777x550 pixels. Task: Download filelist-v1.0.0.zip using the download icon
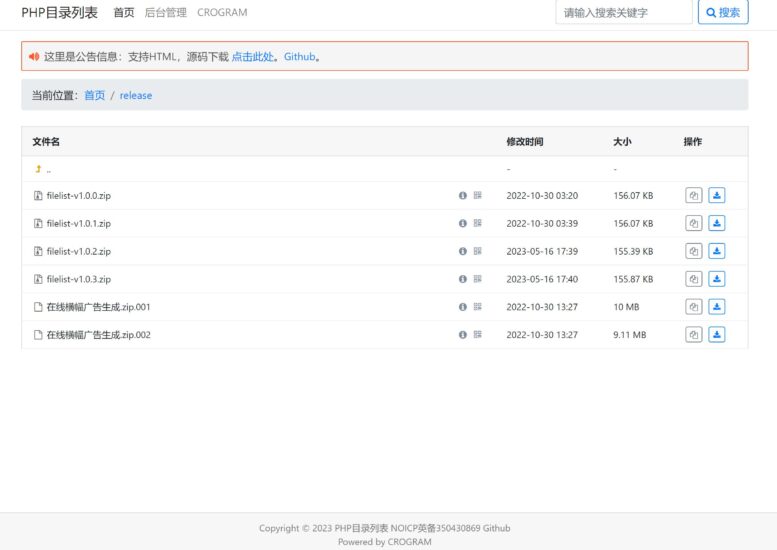716,196
